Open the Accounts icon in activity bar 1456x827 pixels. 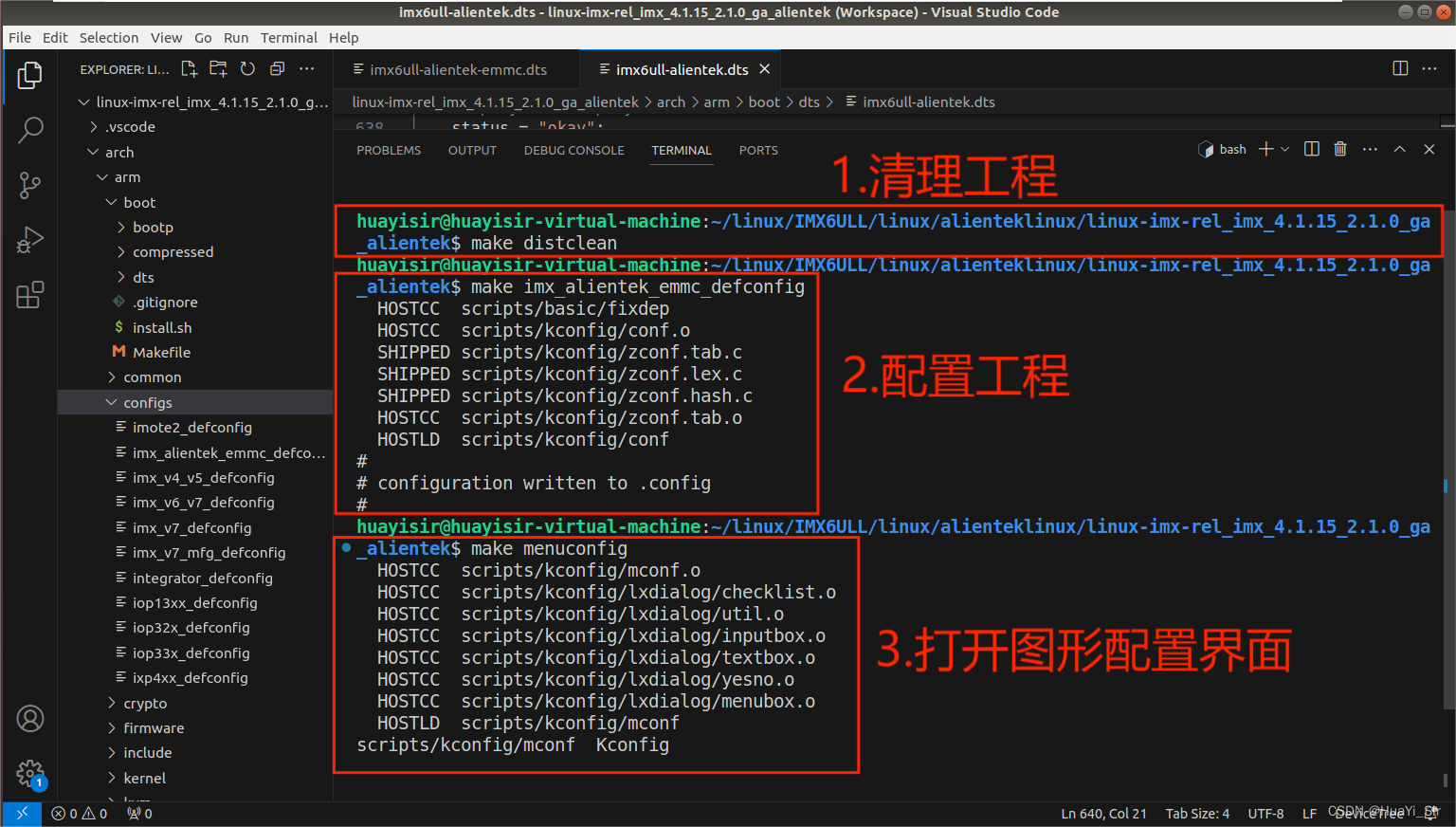pos(29,719)
